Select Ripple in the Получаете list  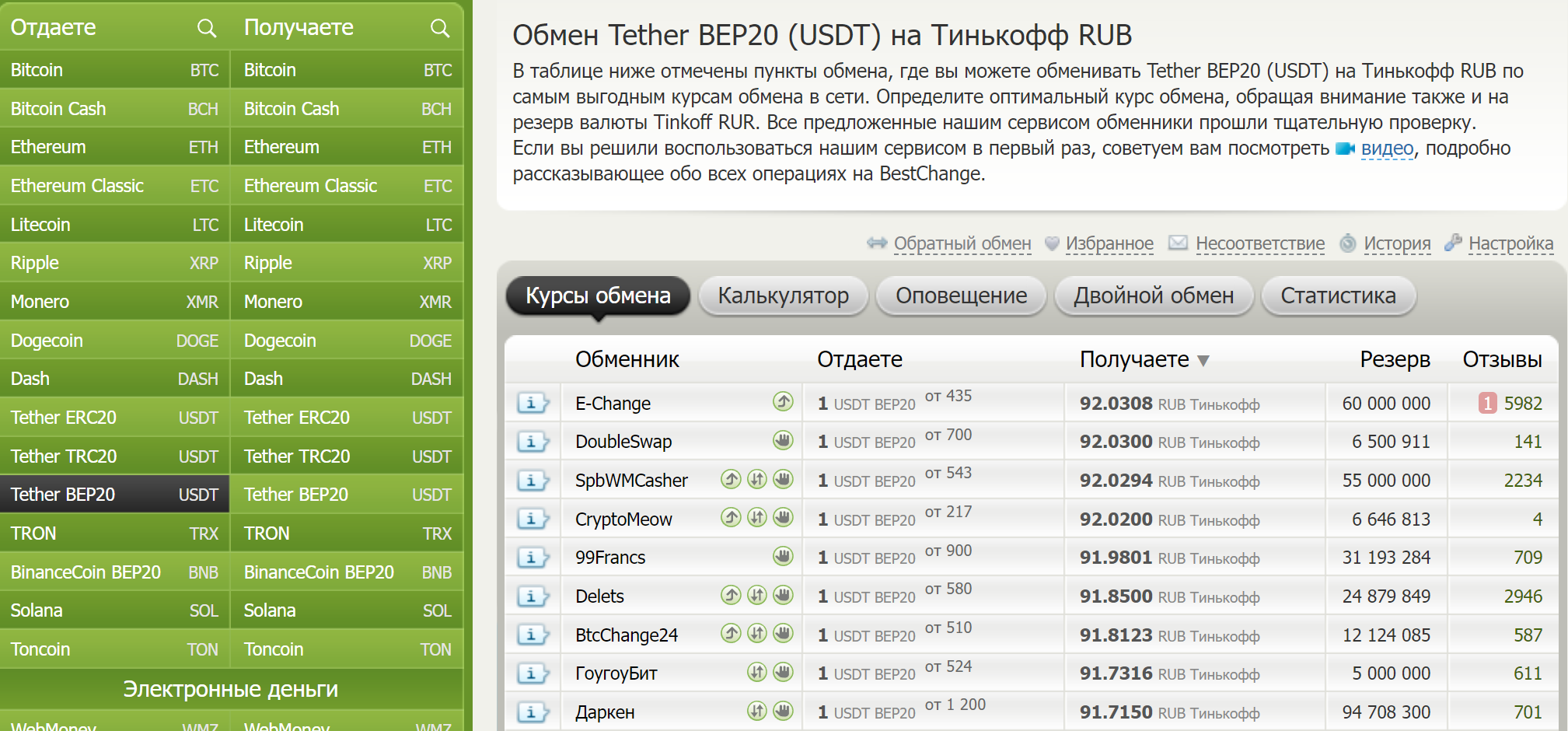[347, 263]
